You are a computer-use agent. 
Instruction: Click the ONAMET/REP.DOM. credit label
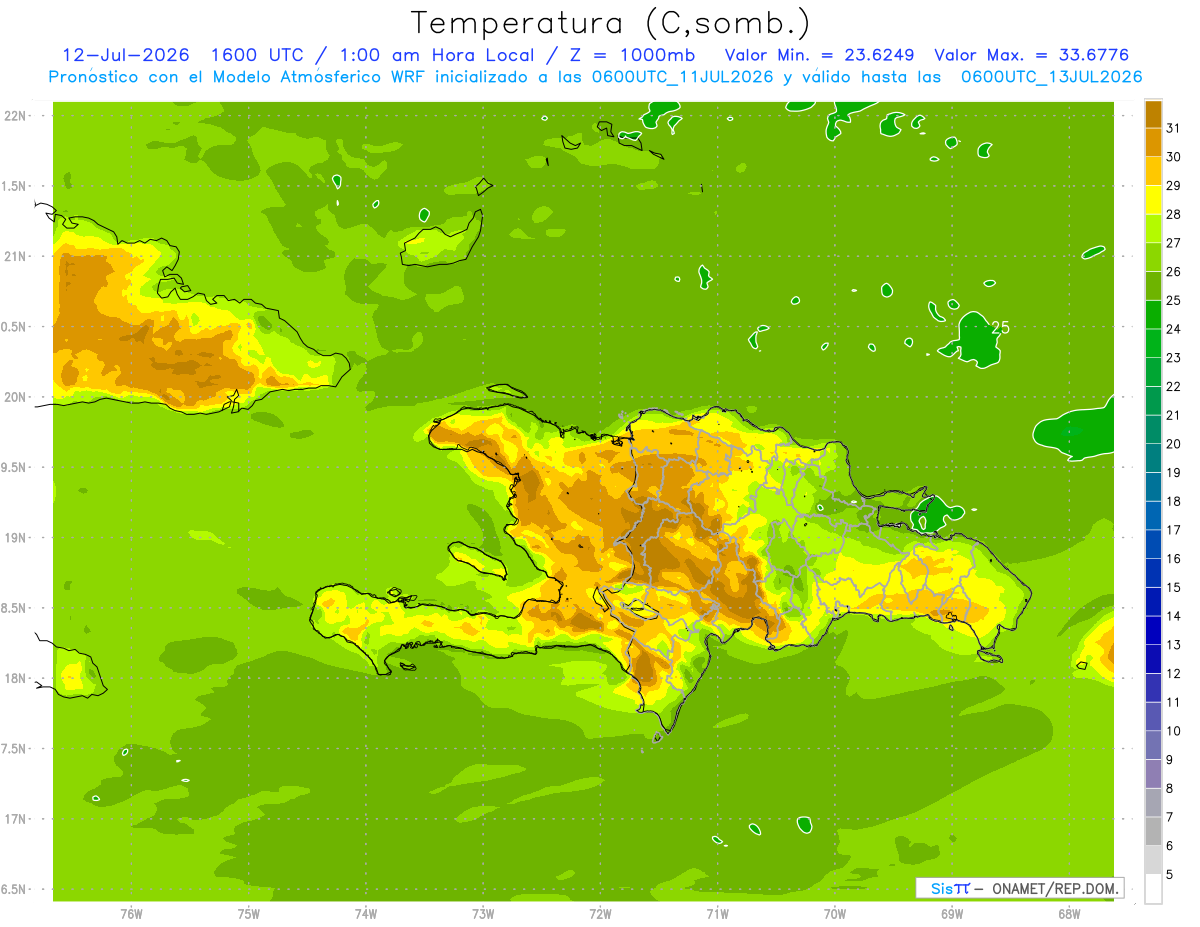click(x=1055, y=888)
